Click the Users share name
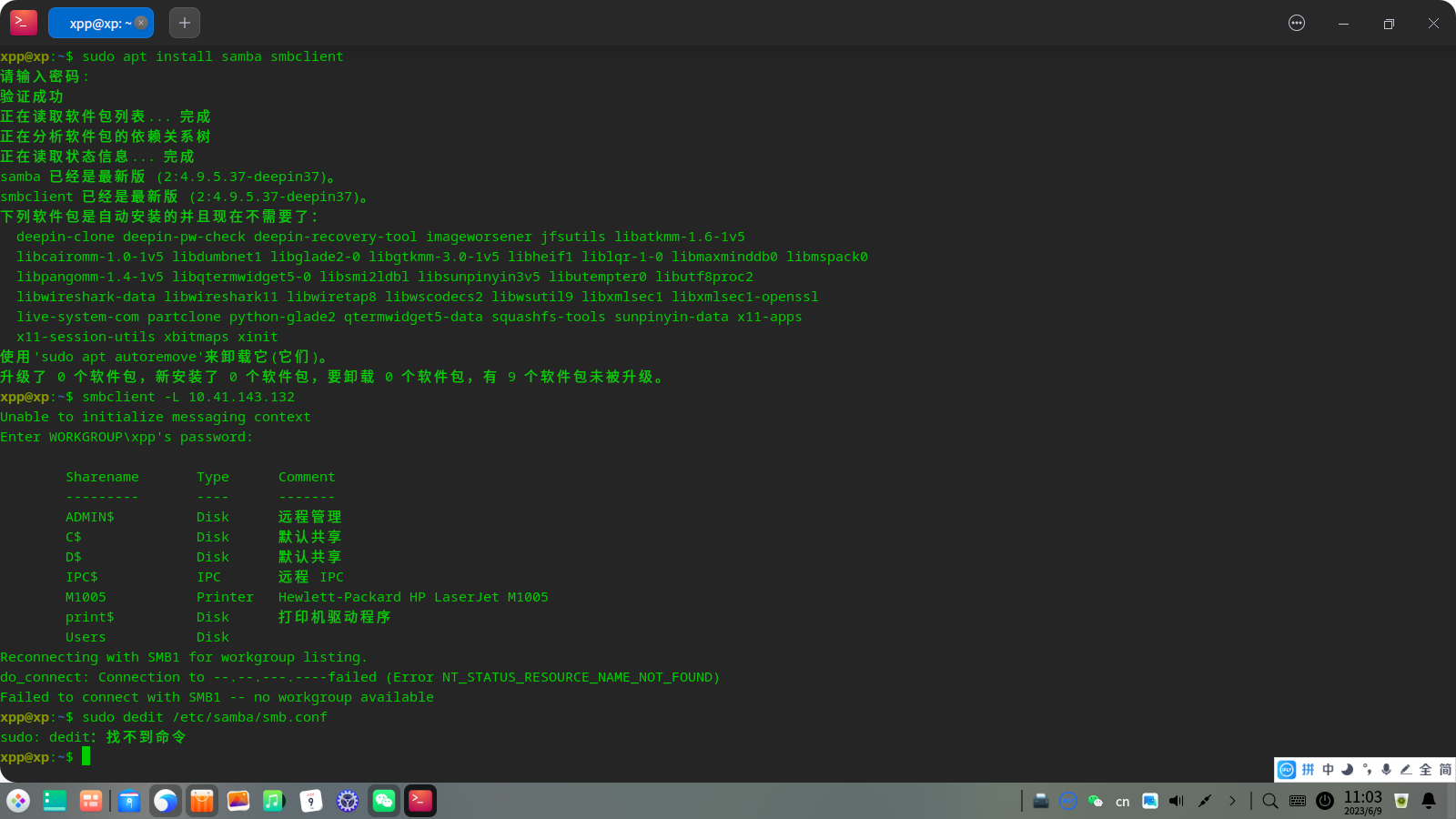 [86, 637]
